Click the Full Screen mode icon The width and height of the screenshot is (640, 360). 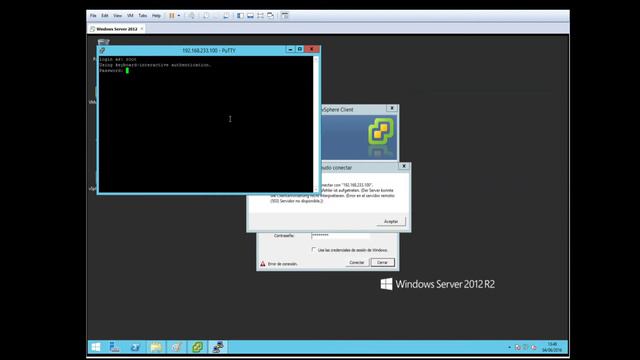[x=260, y=16]
